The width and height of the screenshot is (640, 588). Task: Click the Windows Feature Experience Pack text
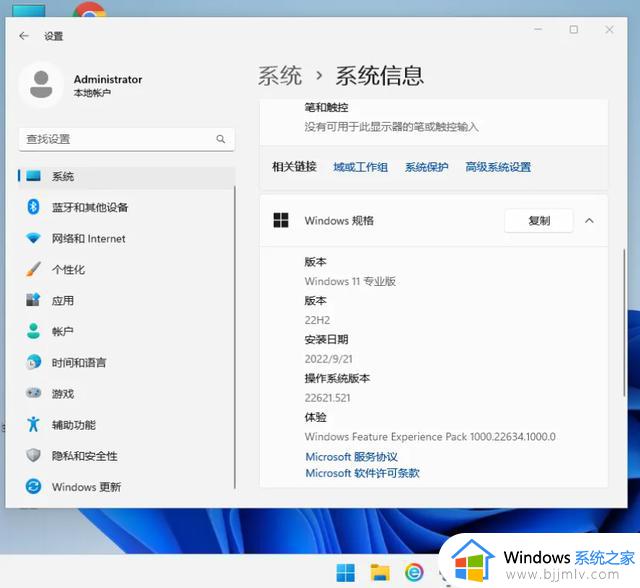tap(430, 437)
